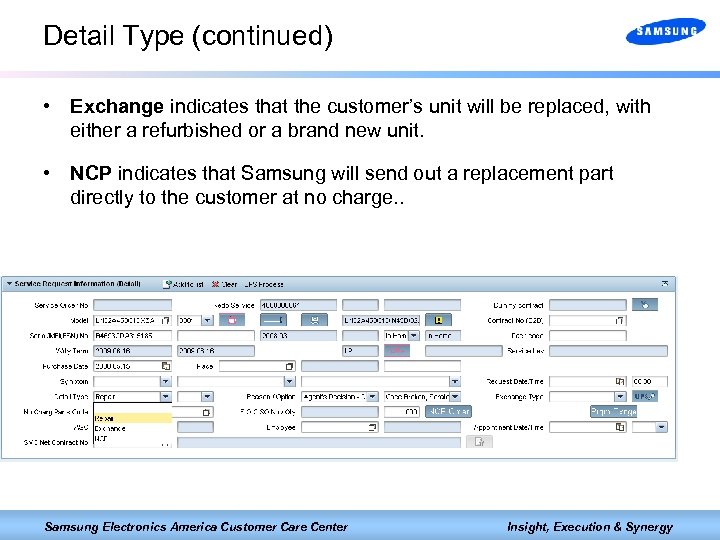Expand the third, widest Symptom dropdown
Viewport: 720px width, 540px height.
click(x=455, y=381)
